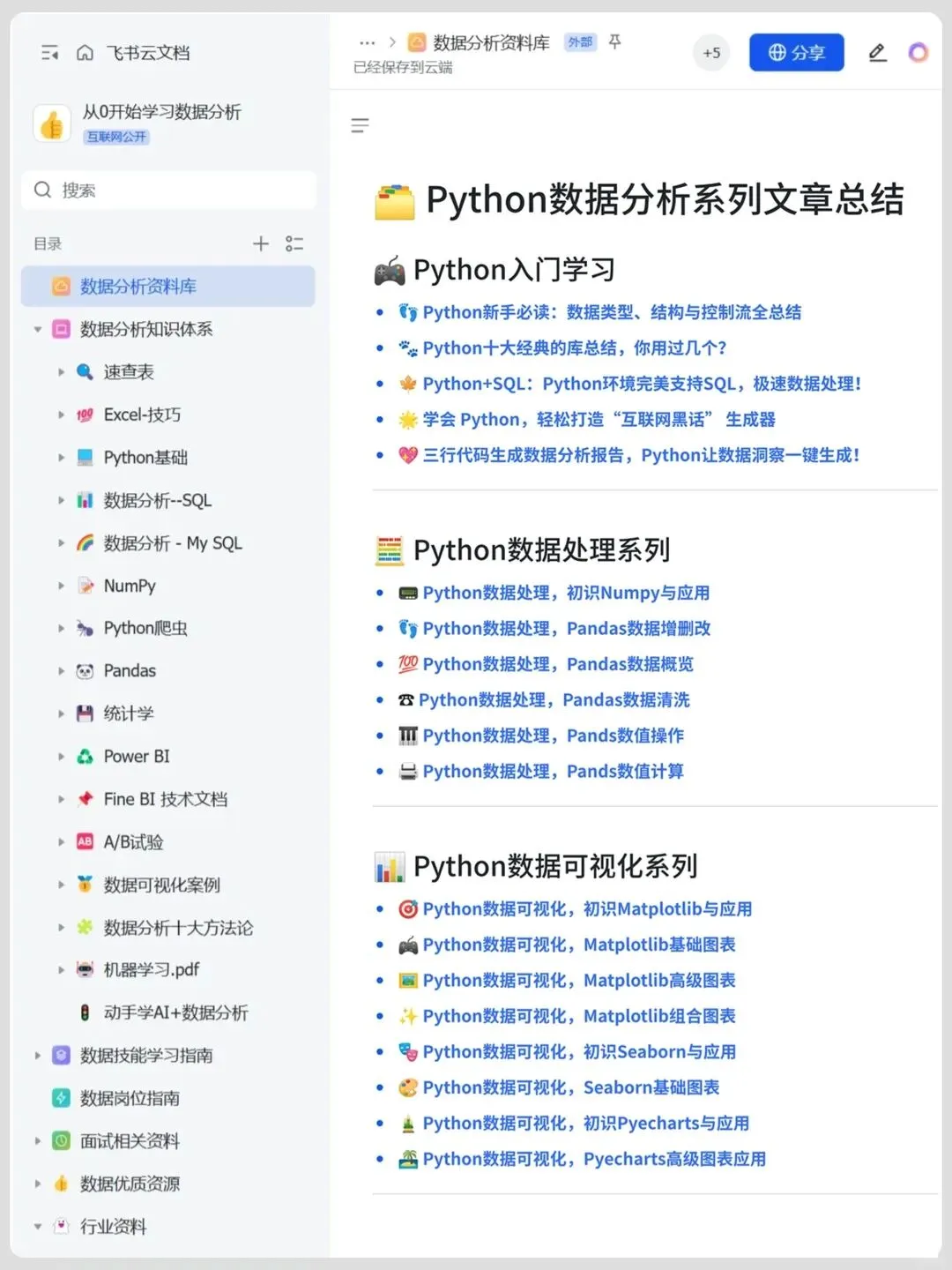
Task: Click the magnifier icon beside 速查表
Action: coord(85,372)
